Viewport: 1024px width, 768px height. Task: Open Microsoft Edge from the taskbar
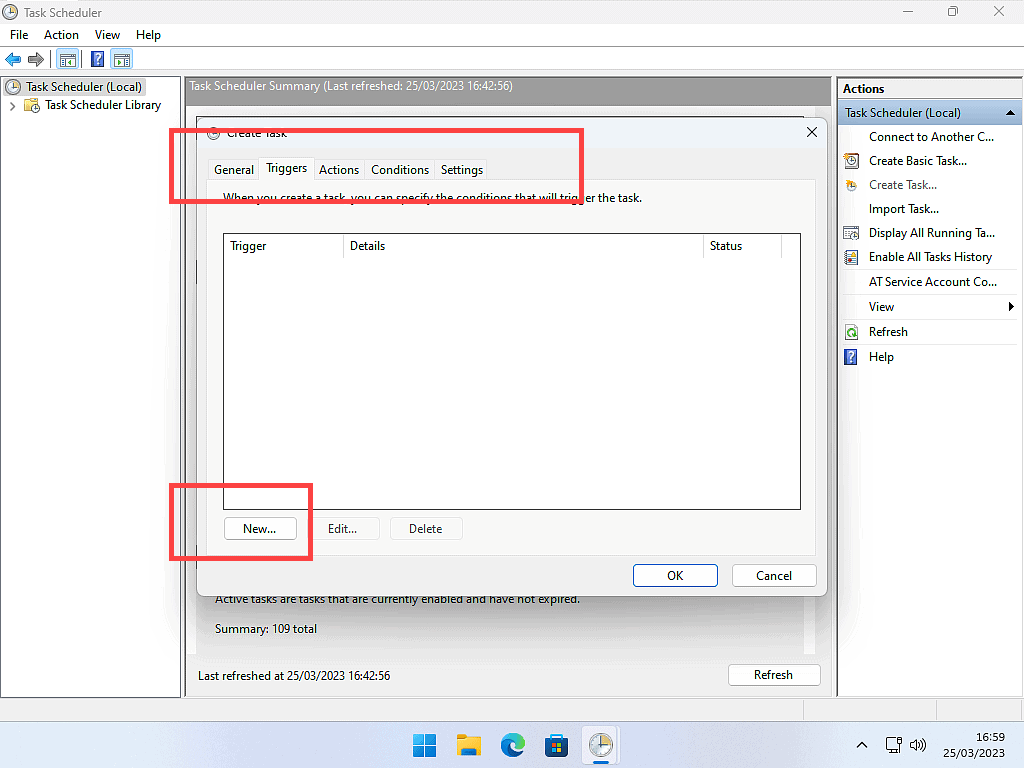(513, 745)
